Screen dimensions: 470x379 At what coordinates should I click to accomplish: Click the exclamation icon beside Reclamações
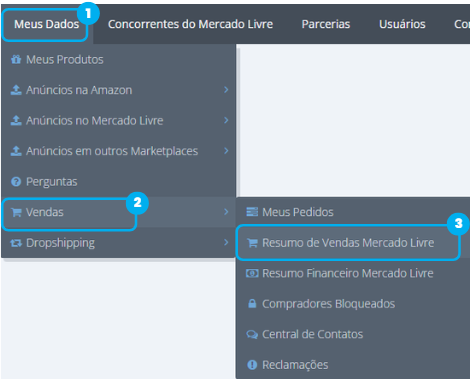252,365
